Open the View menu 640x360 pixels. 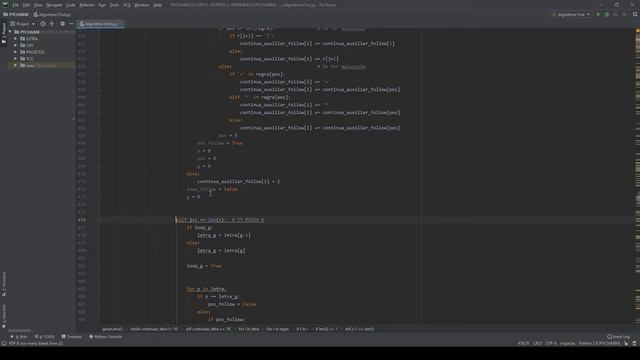38,5
